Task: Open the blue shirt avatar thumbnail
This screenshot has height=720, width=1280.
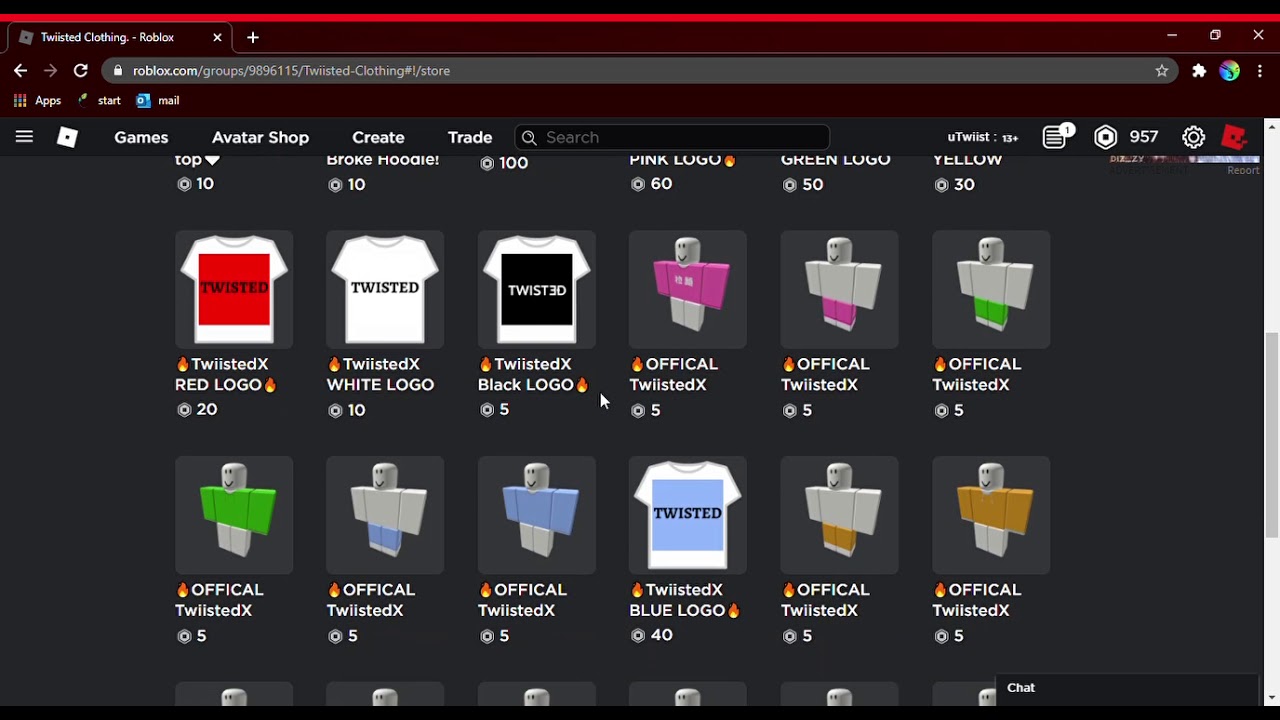Action: (537, 516)
